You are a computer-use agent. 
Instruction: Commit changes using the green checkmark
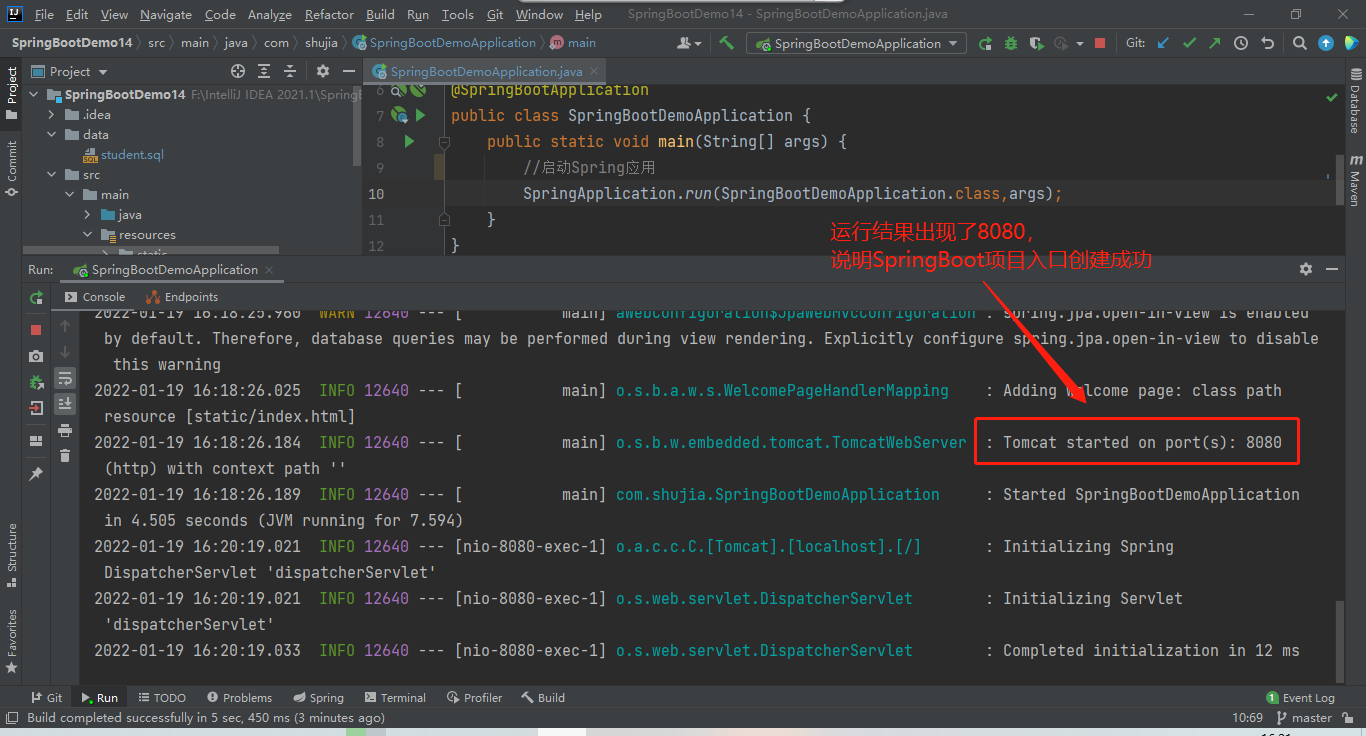(1188, 43)
